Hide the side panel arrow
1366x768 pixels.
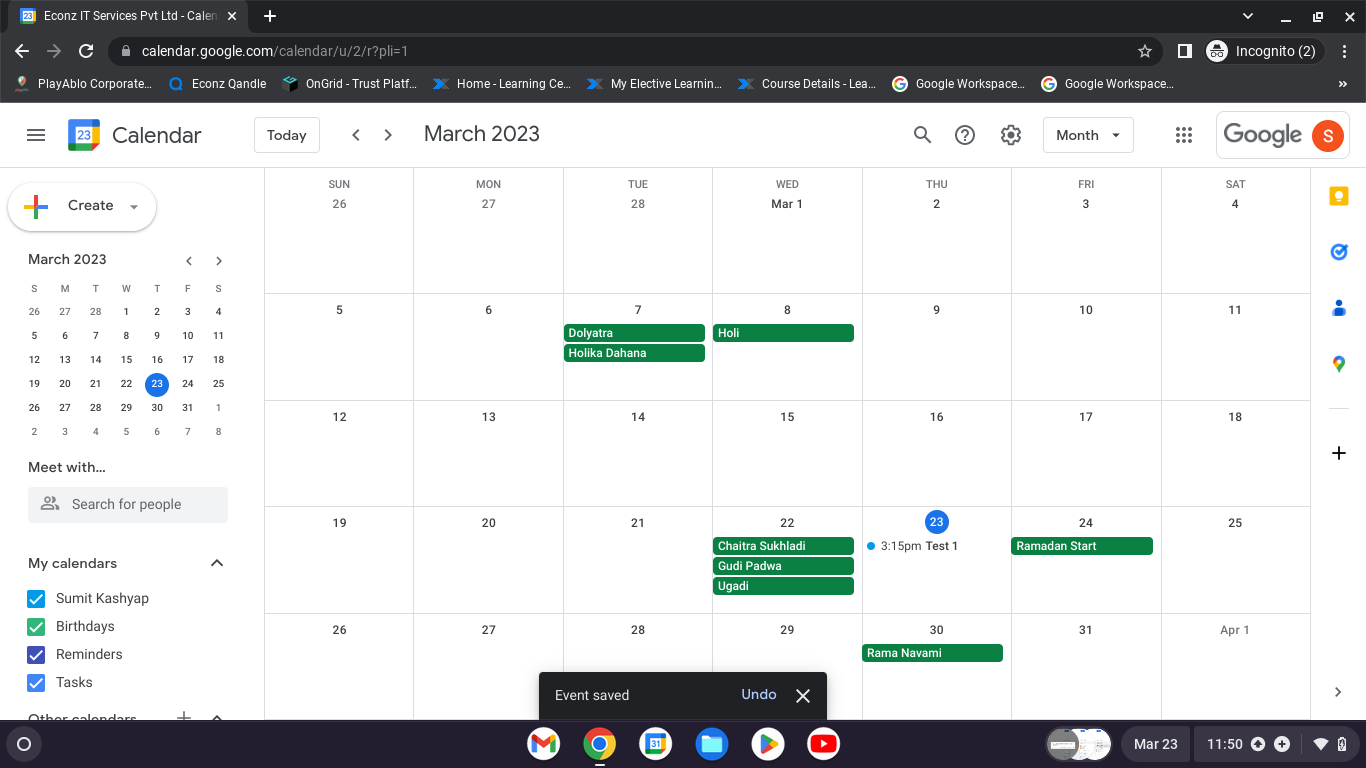click(1339, 692)
